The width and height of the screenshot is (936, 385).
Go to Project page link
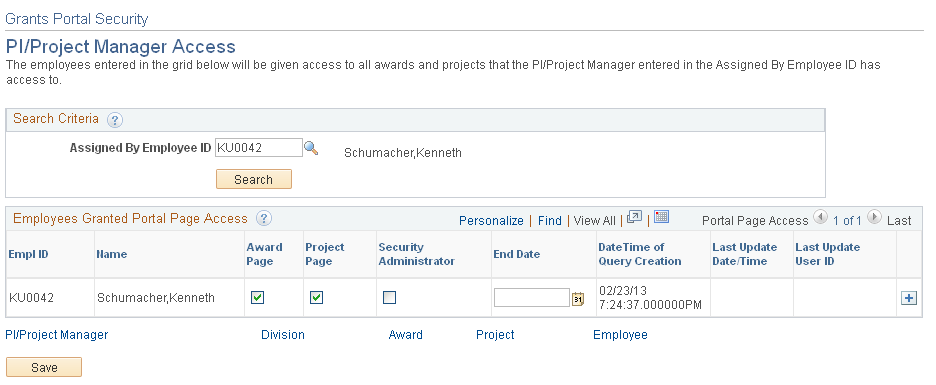pyautogui.click(x=495, y=335)
